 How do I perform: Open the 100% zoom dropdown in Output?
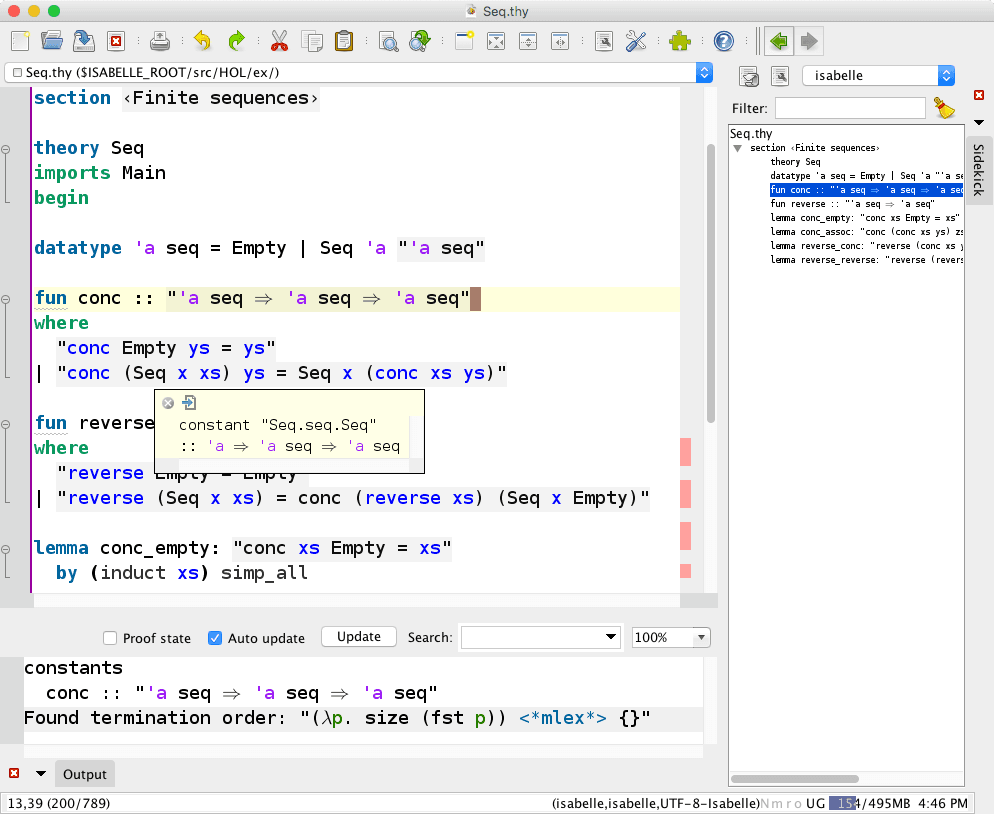[x=700, y=637]
